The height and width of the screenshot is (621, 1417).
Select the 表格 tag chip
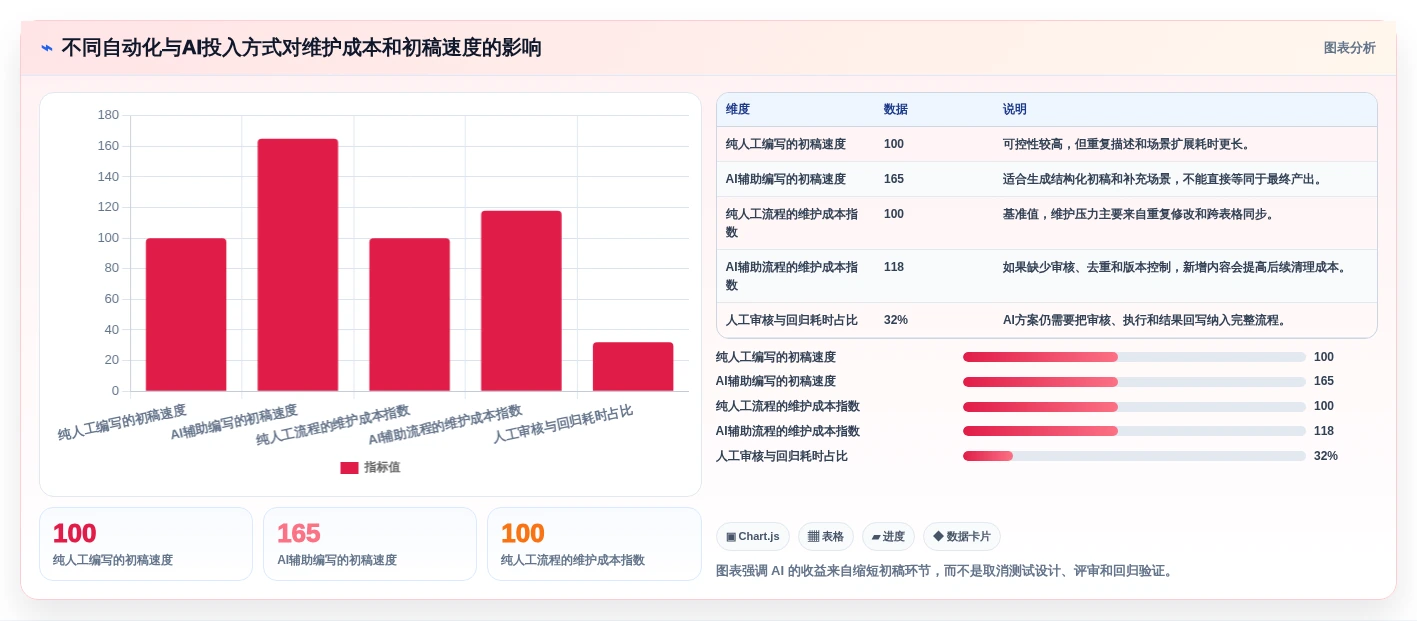pyautogui.click(x=826, y=537)
